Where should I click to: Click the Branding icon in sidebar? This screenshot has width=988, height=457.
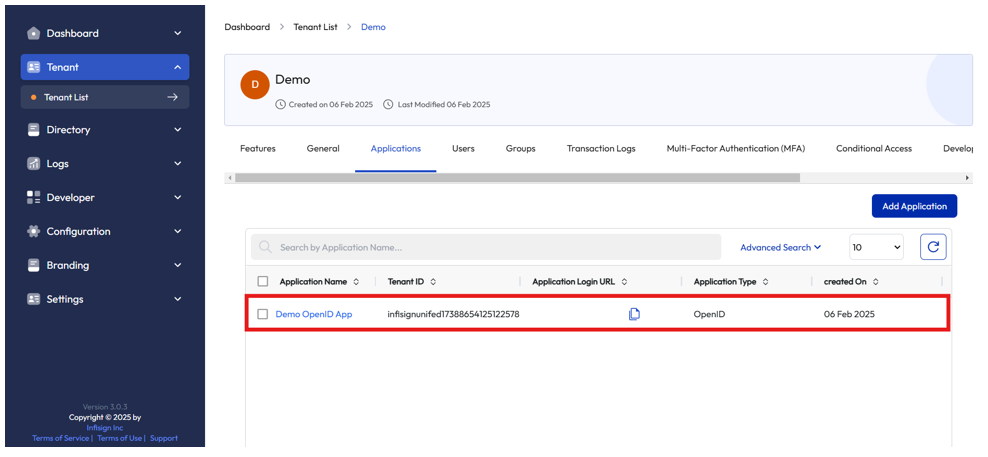[34, 266]
